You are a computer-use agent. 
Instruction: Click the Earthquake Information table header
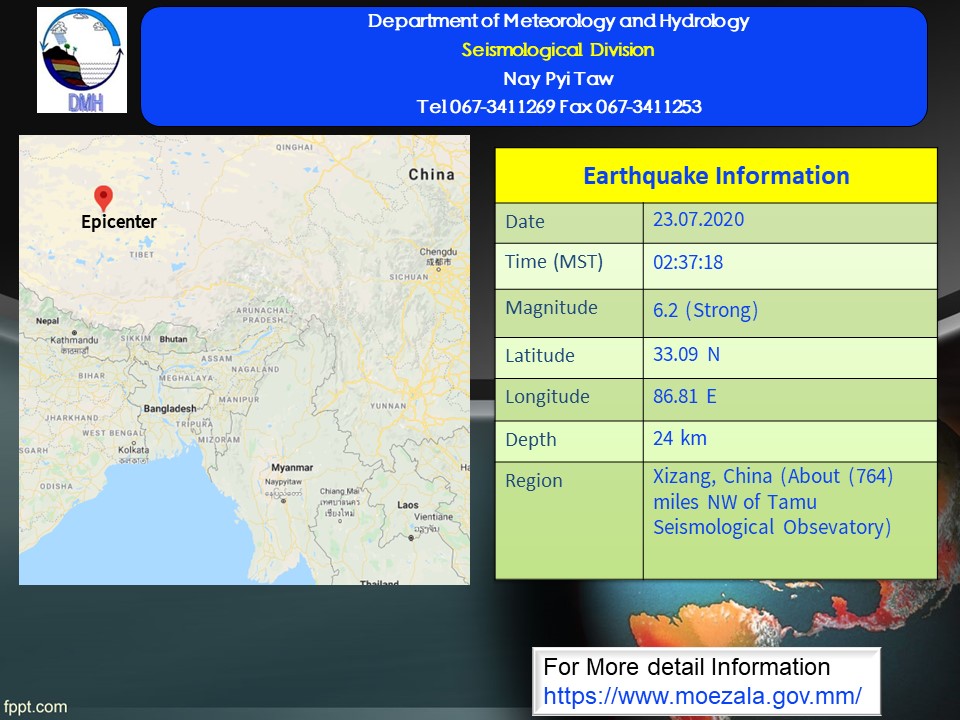coord(716,176)
